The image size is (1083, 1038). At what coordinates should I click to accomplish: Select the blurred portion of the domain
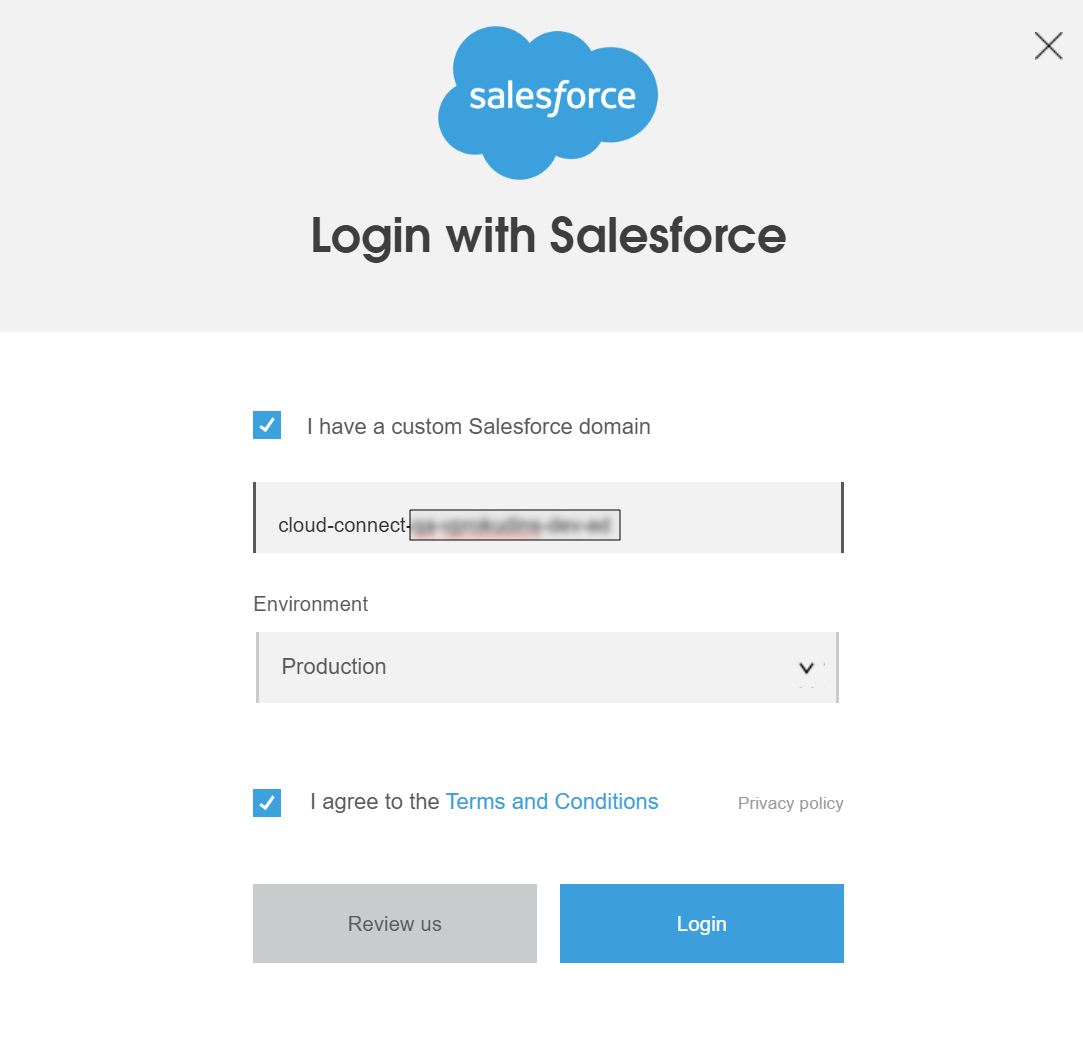(x=515, y=525)
